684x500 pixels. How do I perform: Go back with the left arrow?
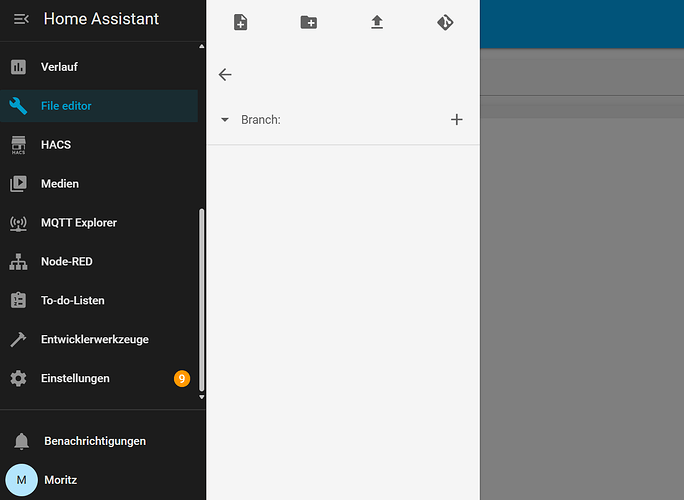tap(225, 75)
